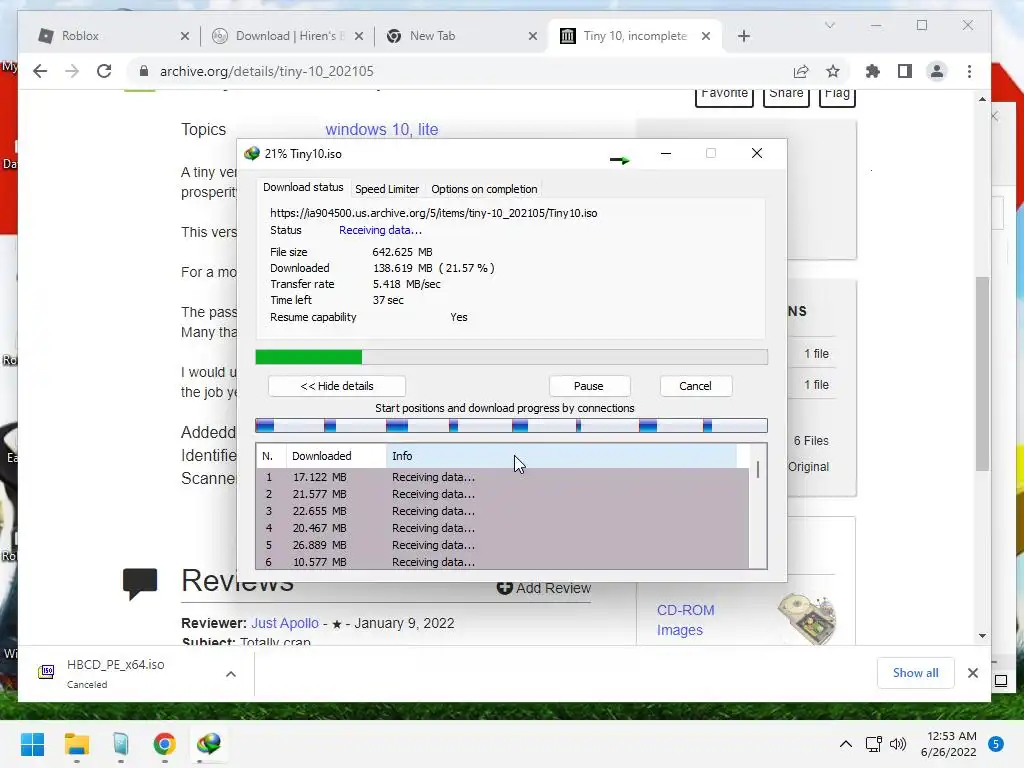Click Just Apollo reviewer link
The height and width of the screenshot is (768, 1024).
[285, 623]
